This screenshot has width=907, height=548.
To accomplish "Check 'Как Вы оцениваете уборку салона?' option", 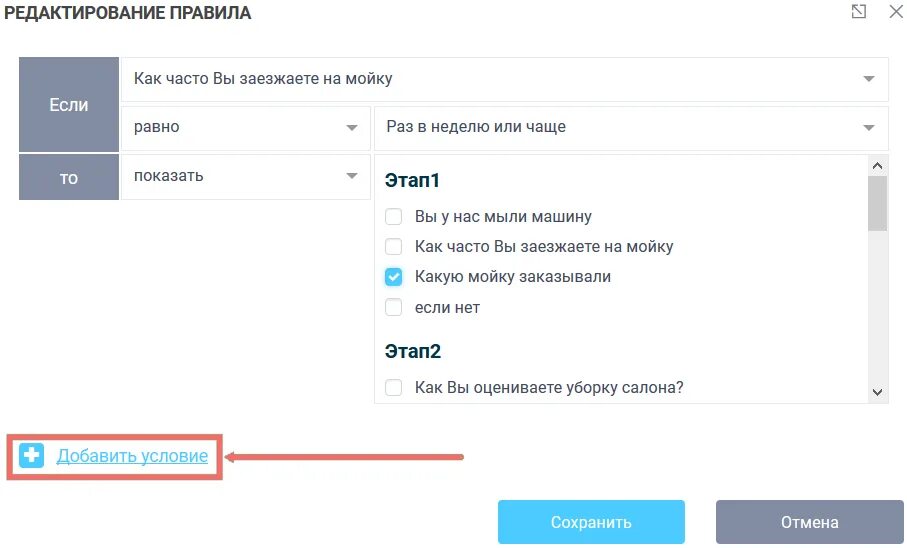I will pos(393,387).
